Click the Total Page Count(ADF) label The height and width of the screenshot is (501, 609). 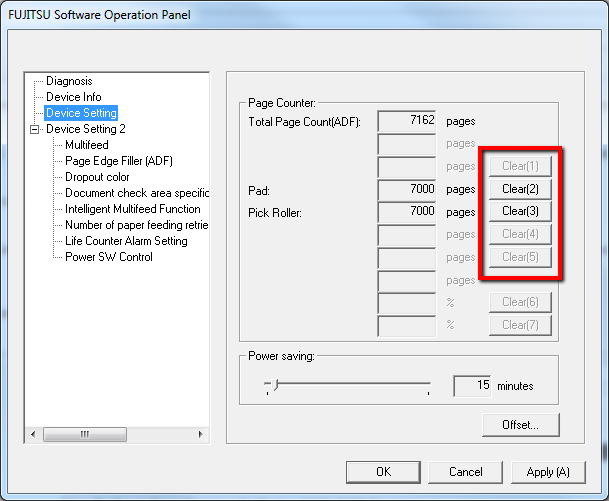304,122
